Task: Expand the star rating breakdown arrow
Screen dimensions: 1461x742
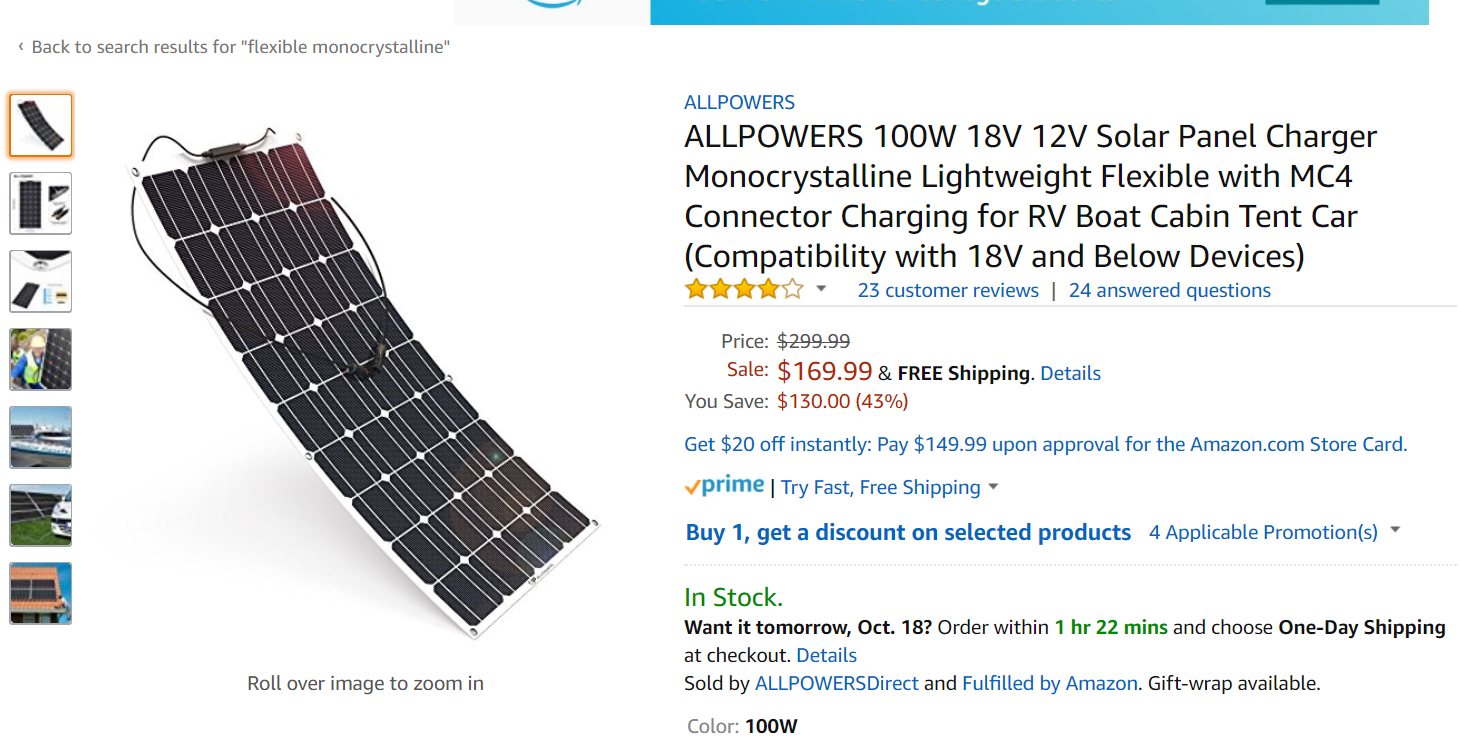Action: tap(821, 290)
